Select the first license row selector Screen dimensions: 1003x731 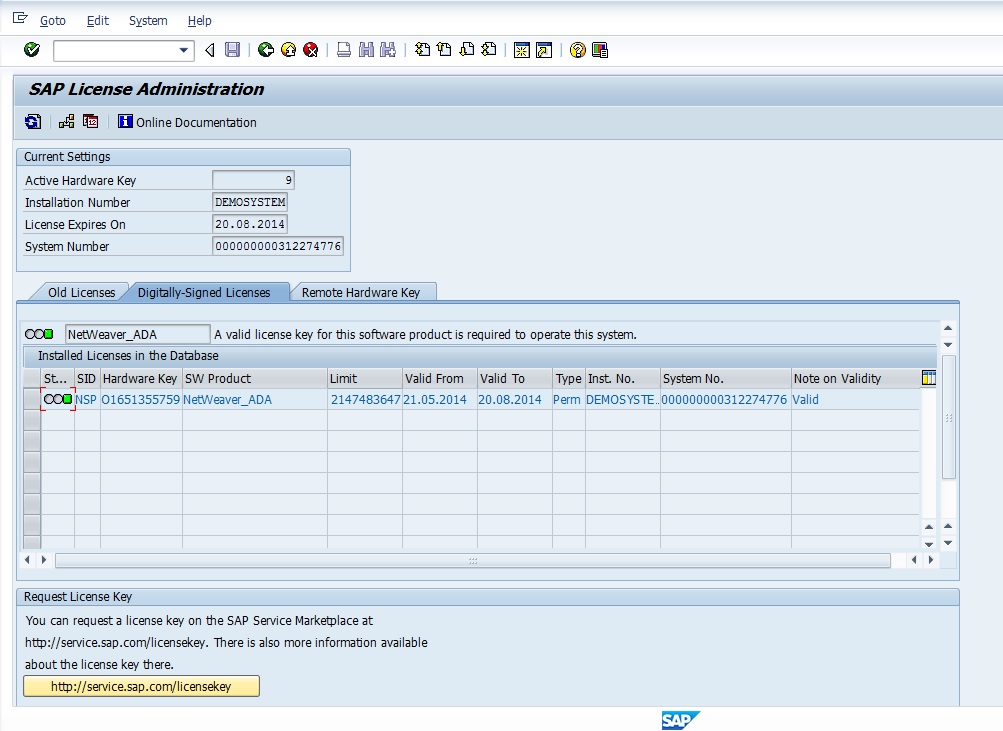pos(32,399)
